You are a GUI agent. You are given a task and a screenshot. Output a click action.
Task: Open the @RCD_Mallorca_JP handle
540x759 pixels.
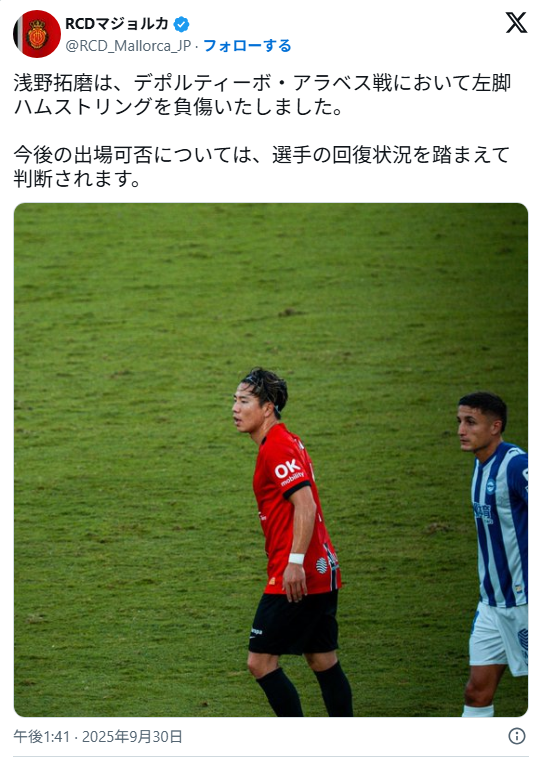click(128, 46)
